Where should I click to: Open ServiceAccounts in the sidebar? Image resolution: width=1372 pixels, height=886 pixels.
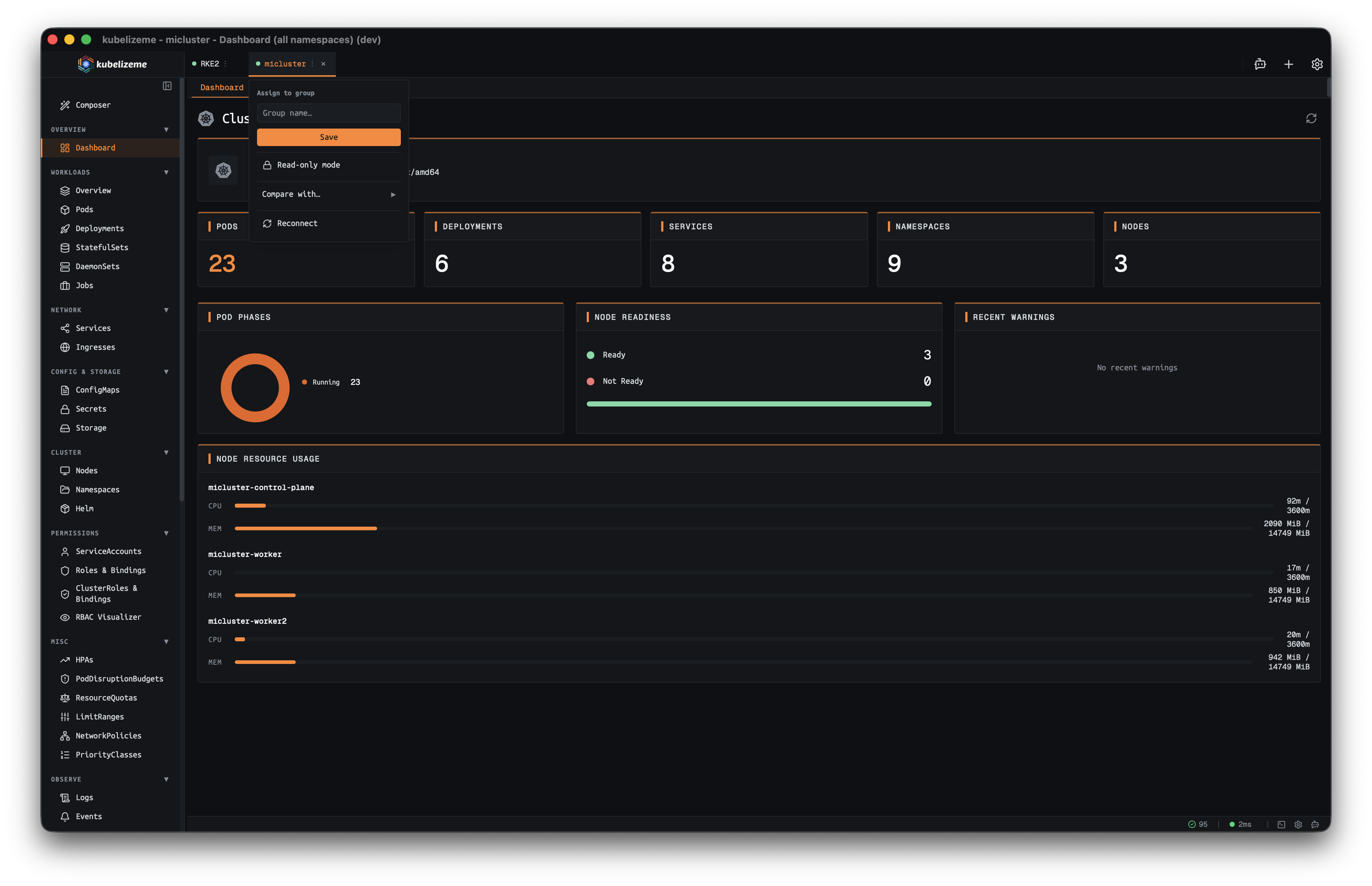[x=110, y=551]
